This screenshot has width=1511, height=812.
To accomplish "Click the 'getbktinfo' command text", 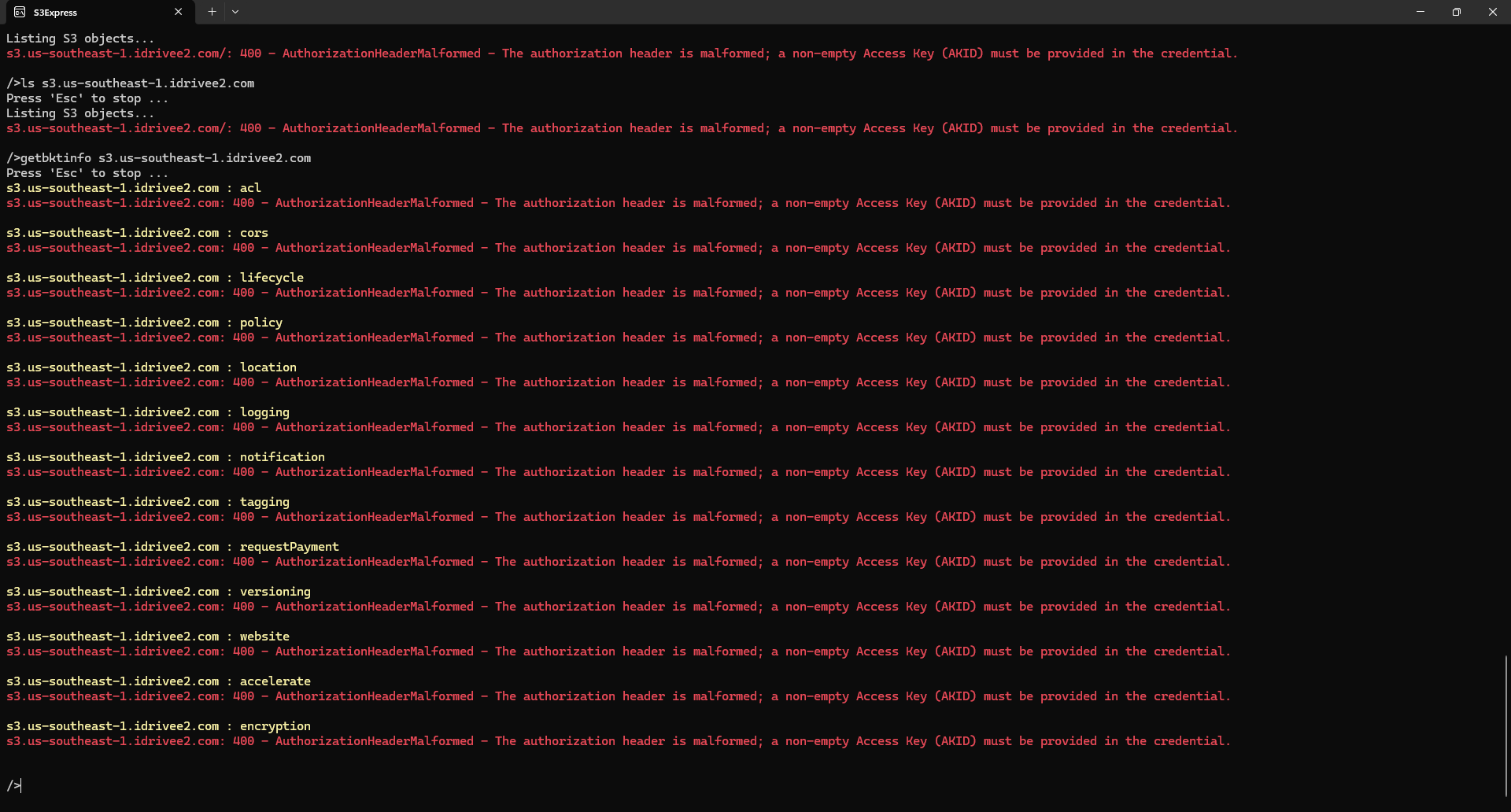I will coord(56,158).
